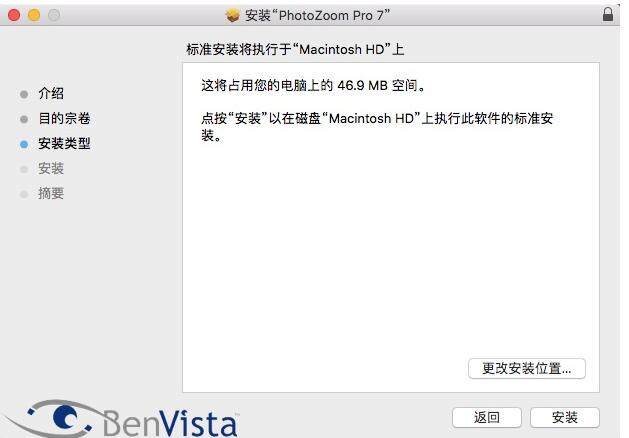The width and height of the screenshot is (629, 438).
Task: Select the 介绍 step in sidebar
Action: 51,93
